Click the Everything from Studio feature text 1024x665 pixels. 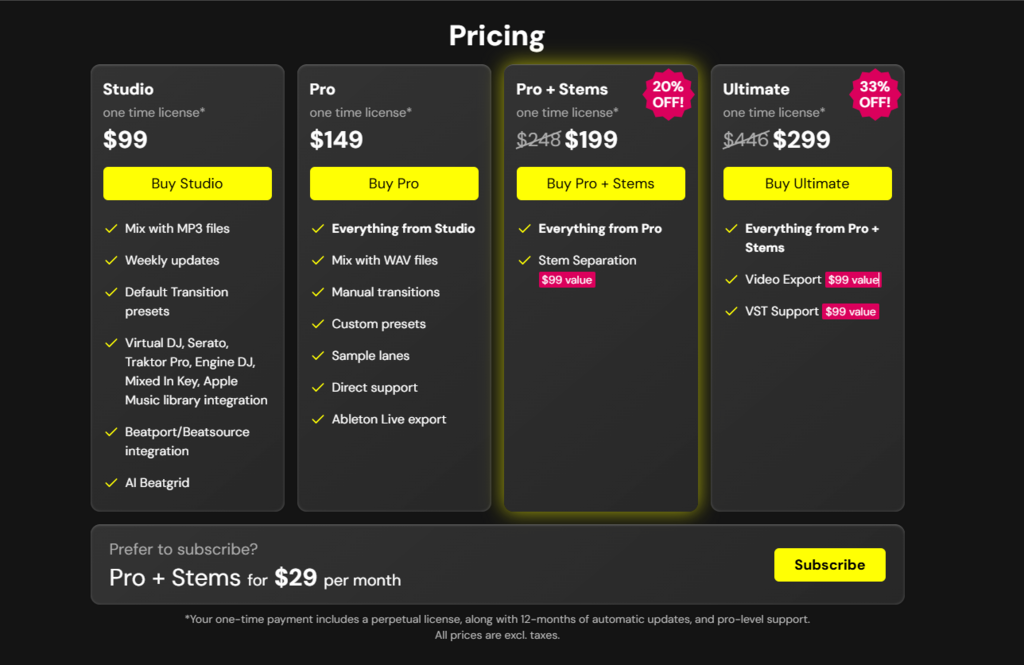coord(403,229)
